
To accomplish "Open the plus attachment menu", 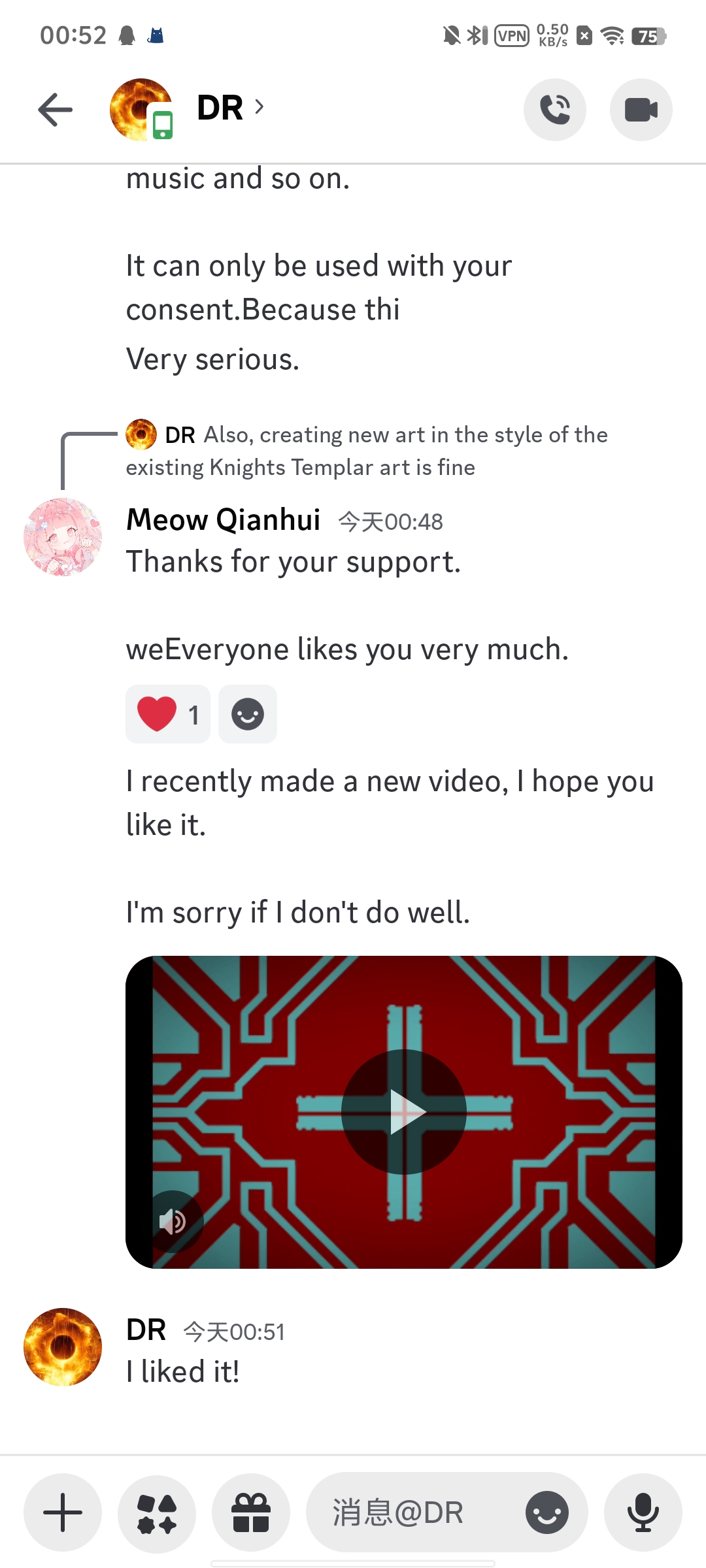I will (63, 1512).
